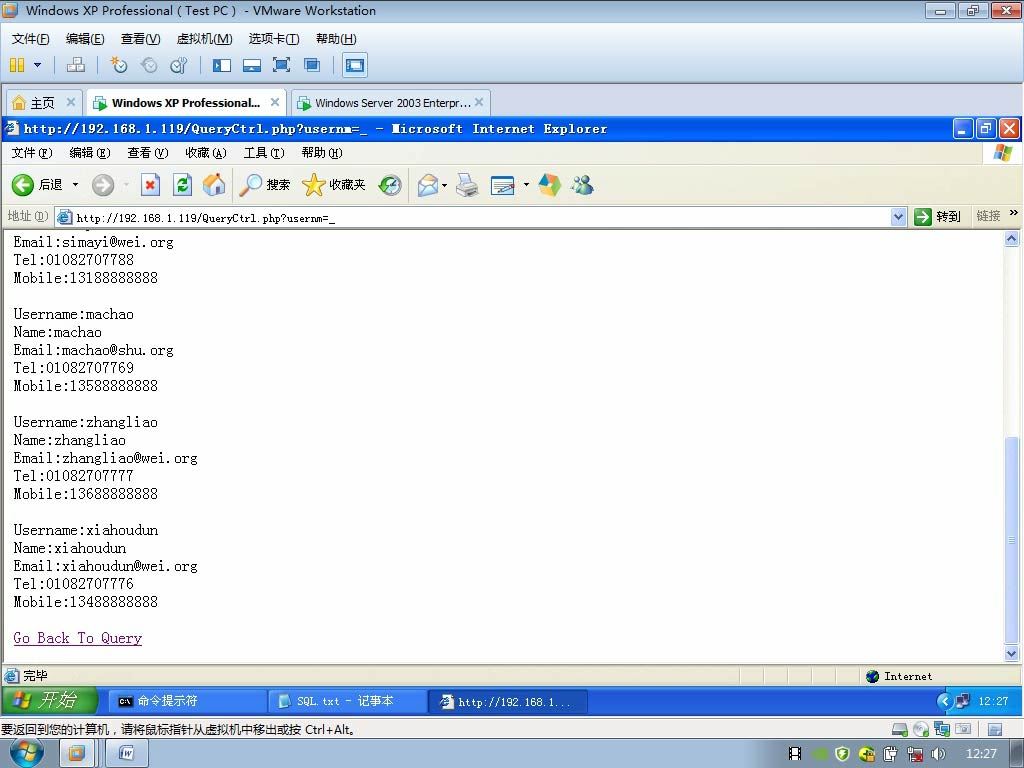Click the IE 后退 back button
This screenshot has width=1024, height=768.
pyautogui.click(x=37, y=185)
